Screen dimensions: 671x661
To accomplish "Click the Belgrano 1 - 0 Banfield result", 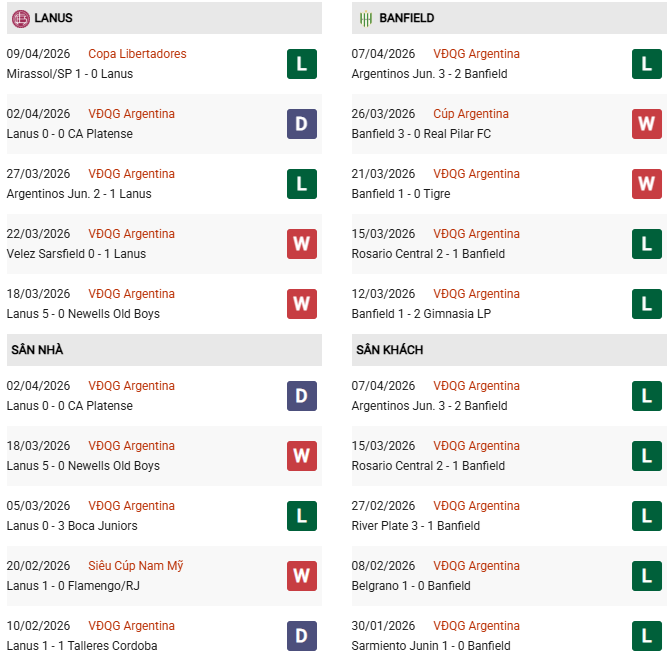I will [411, 586].
